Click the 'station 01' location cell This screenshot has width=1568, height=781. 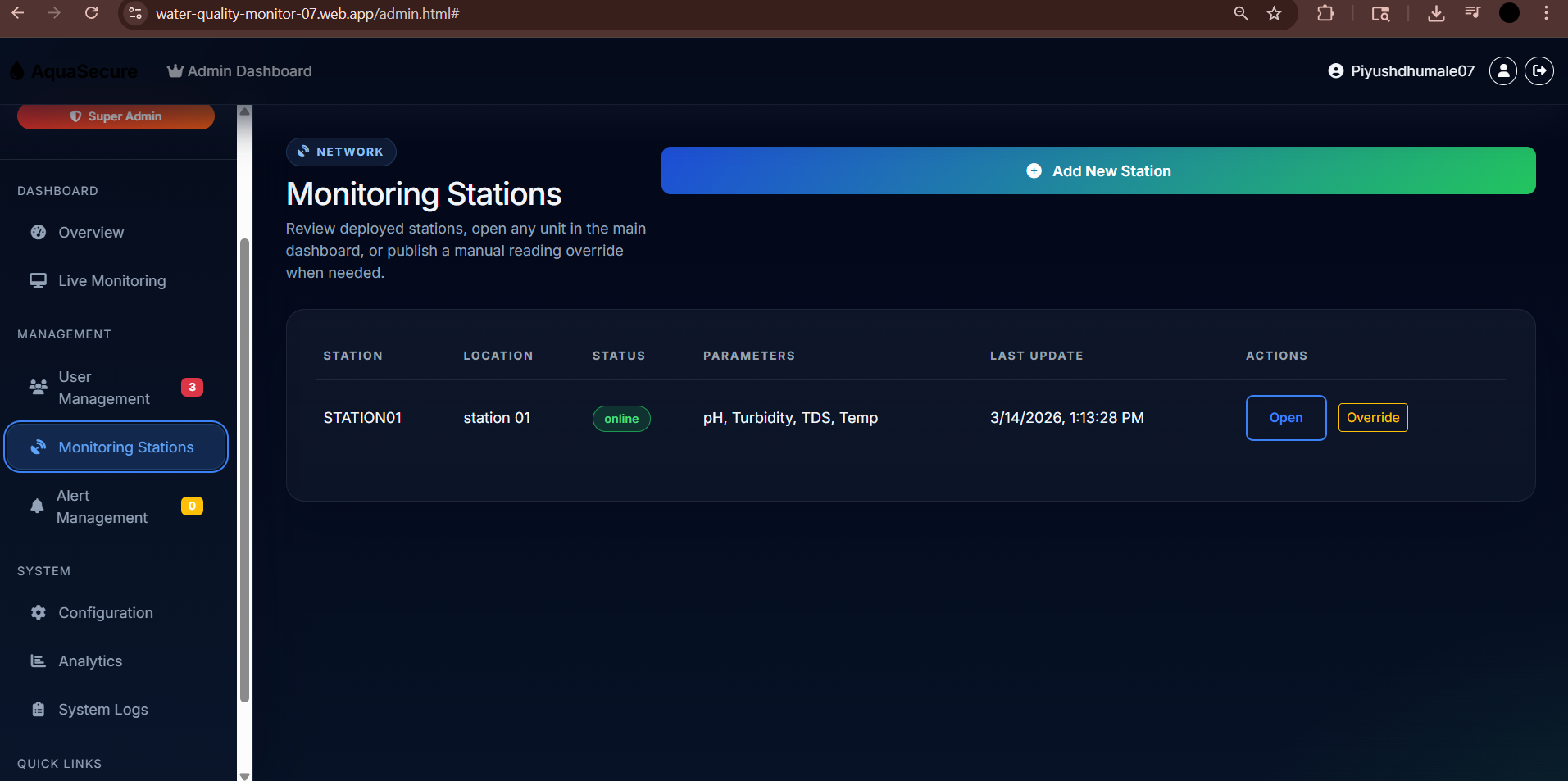pos(497,418)
